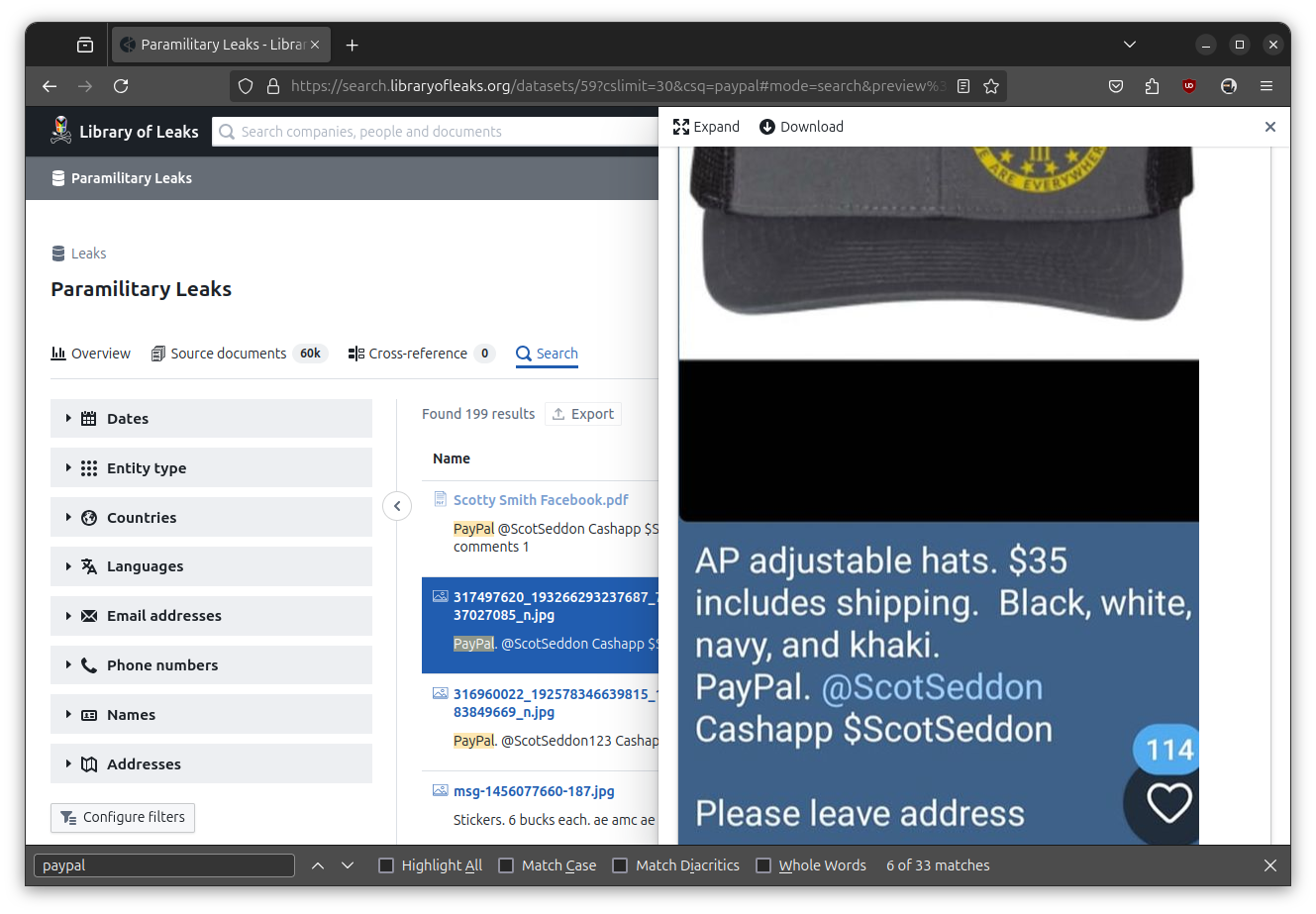The width and height of the screenshot is (1316, 914).
Task: Expand the Entity type filter
Action: [211, 468]
